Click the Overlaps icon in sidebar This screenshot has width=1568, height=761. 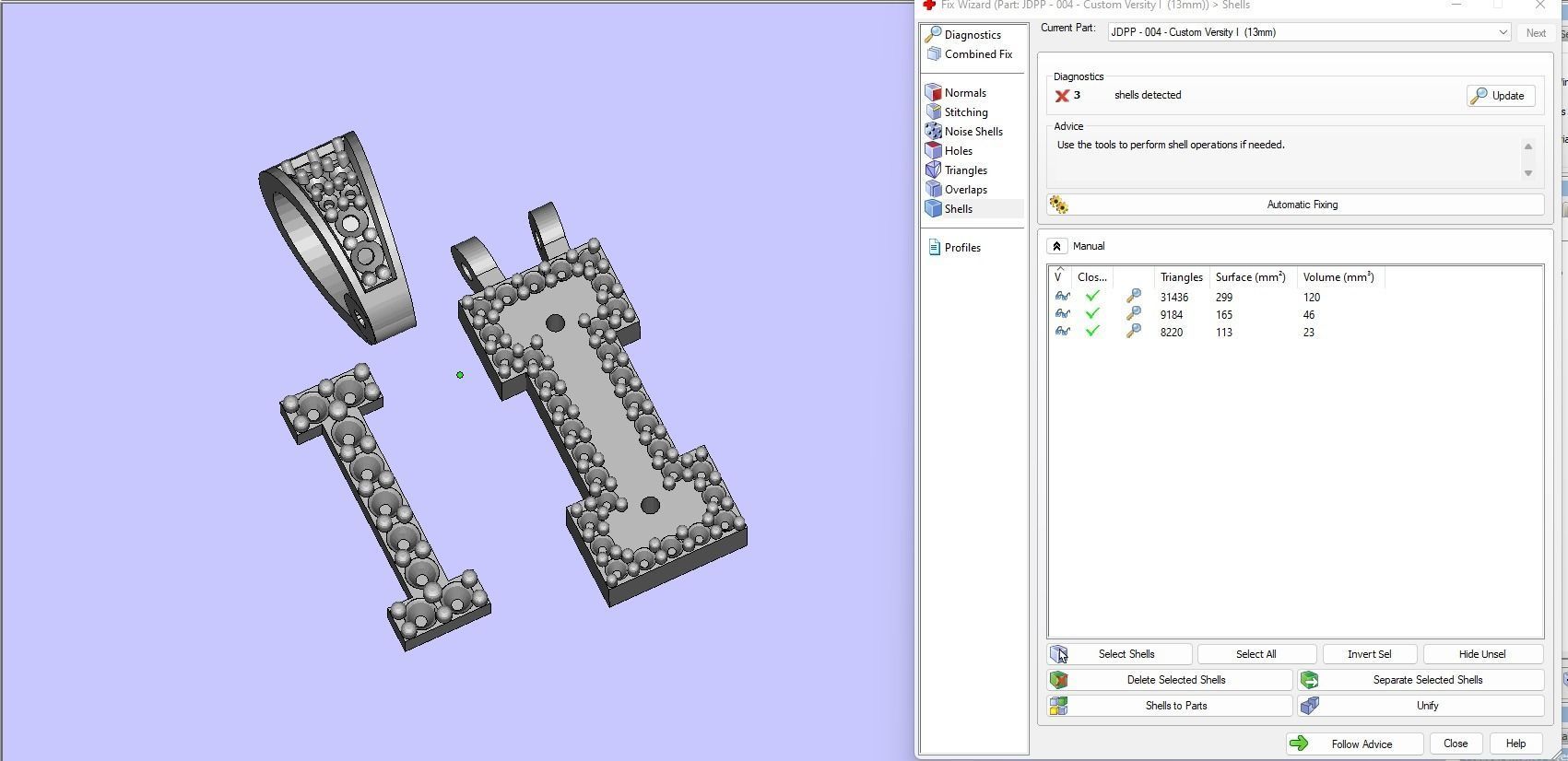pyautogui.click(x=933, y=190)
